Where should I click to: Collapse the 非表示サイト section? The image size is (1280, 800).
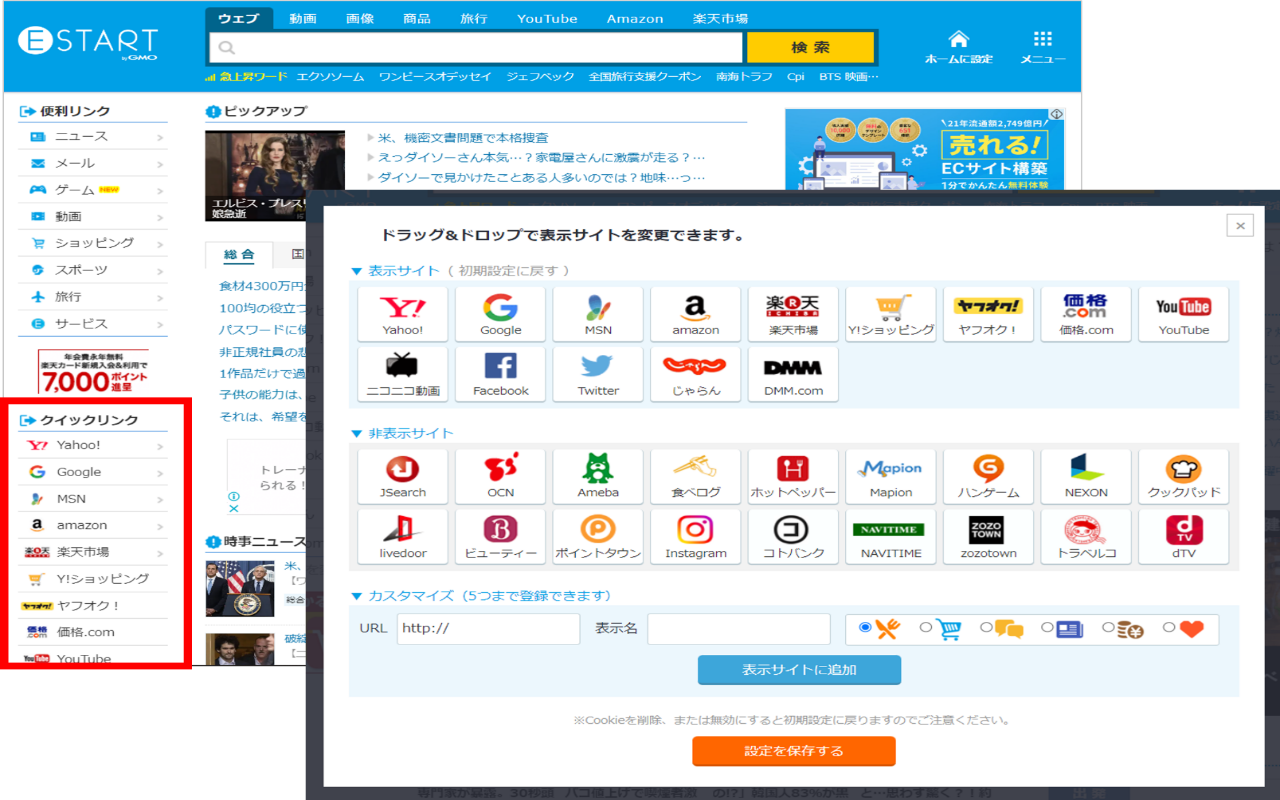[x=357, y=433]
